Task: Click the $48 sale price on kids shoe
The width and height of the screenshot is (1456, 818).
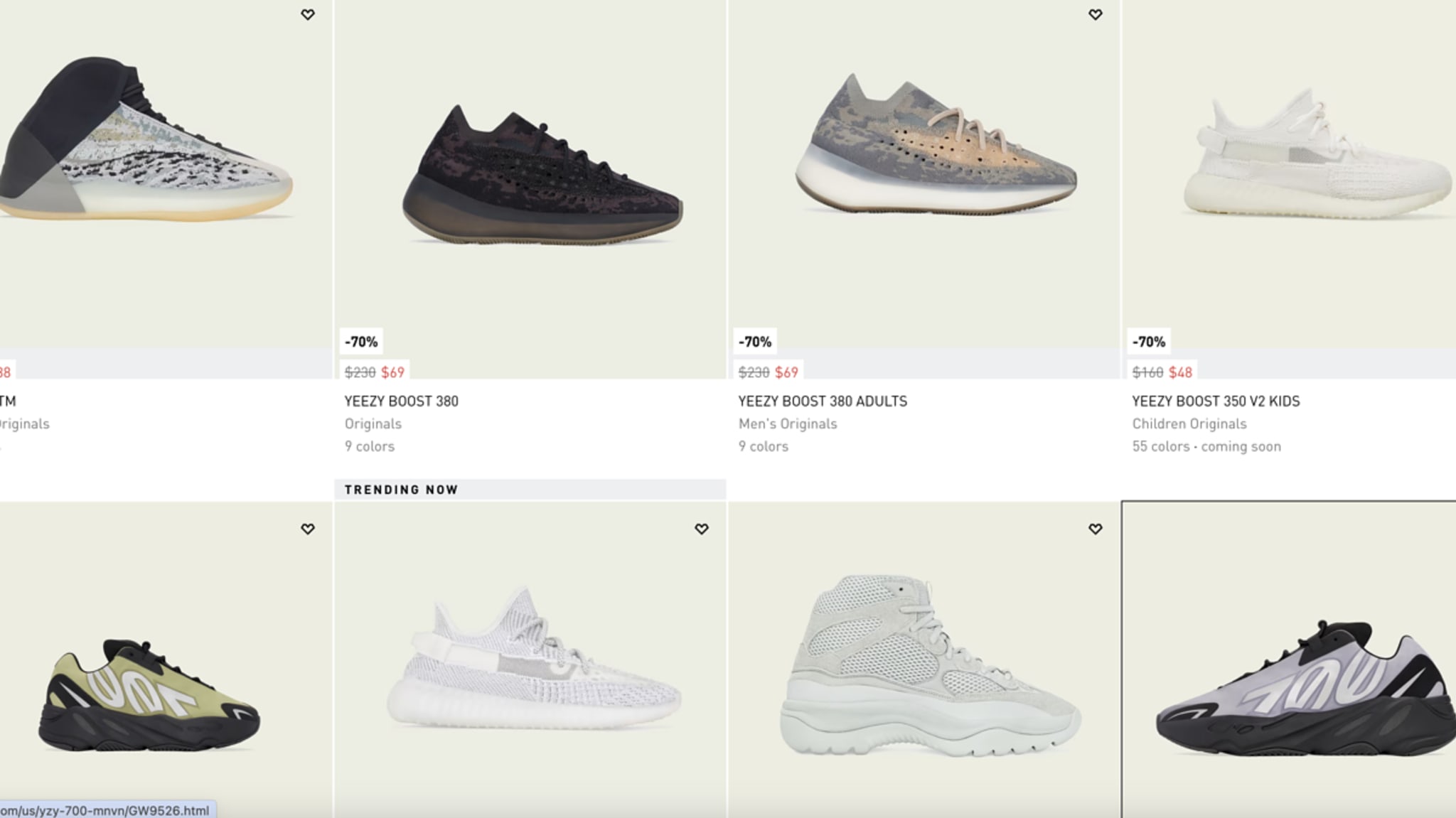Action: [x=1181, y=372]
